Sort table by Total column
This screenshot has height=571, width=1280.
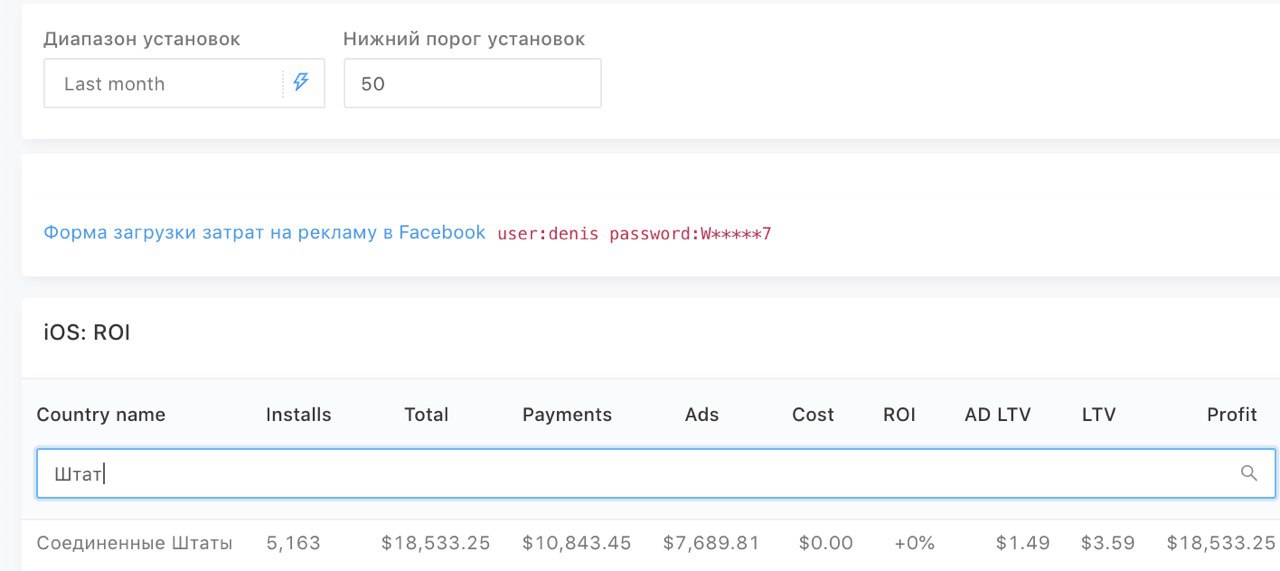tap(426, 415)
